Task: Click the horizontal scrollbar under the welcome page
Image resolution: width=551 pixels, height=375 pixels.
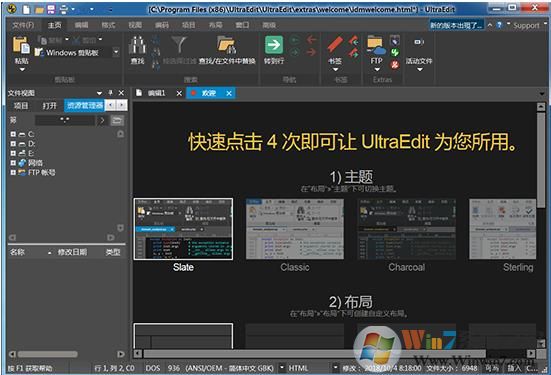Action: (x=334, y=353)
